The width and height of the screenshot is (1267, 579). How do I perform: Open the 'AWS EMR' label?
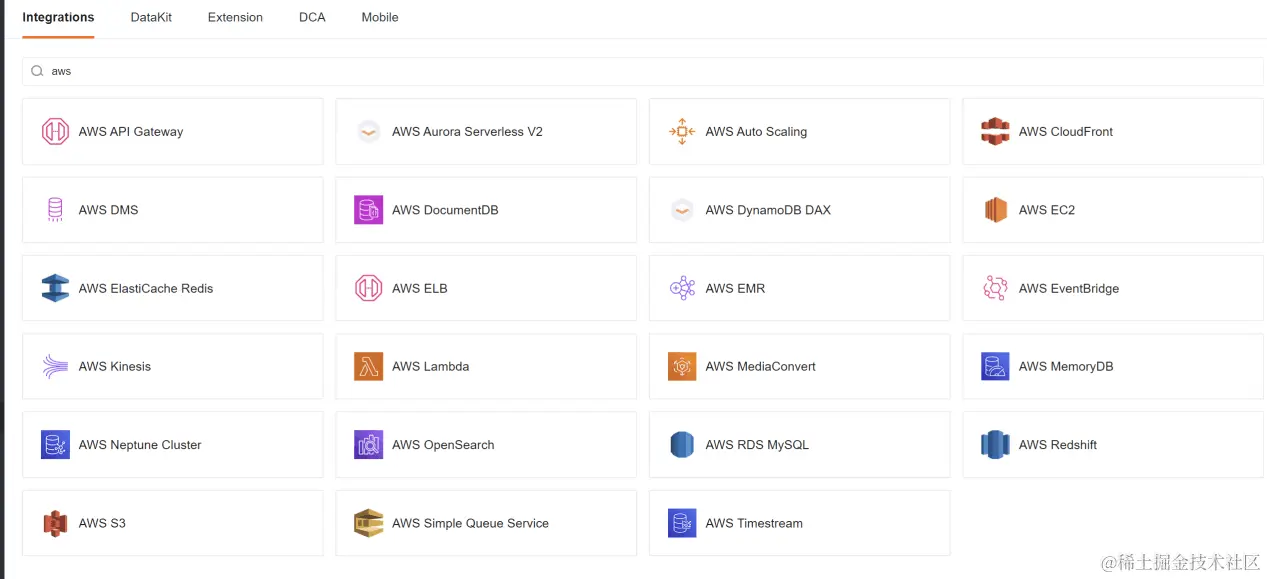tap(735, 288)
